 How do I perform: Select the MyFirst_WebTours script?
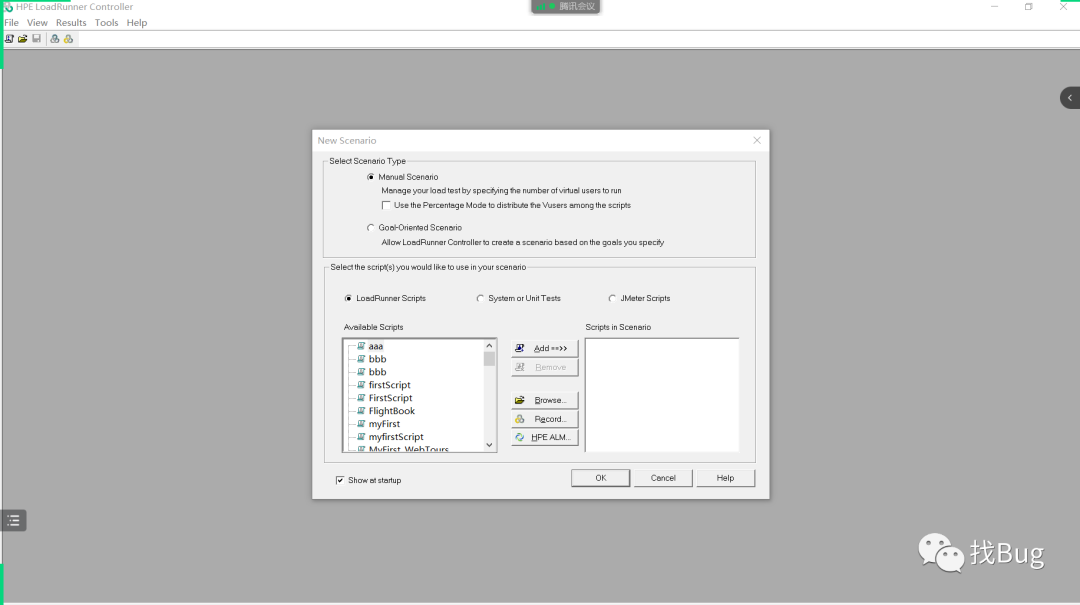tap(408, 449)
